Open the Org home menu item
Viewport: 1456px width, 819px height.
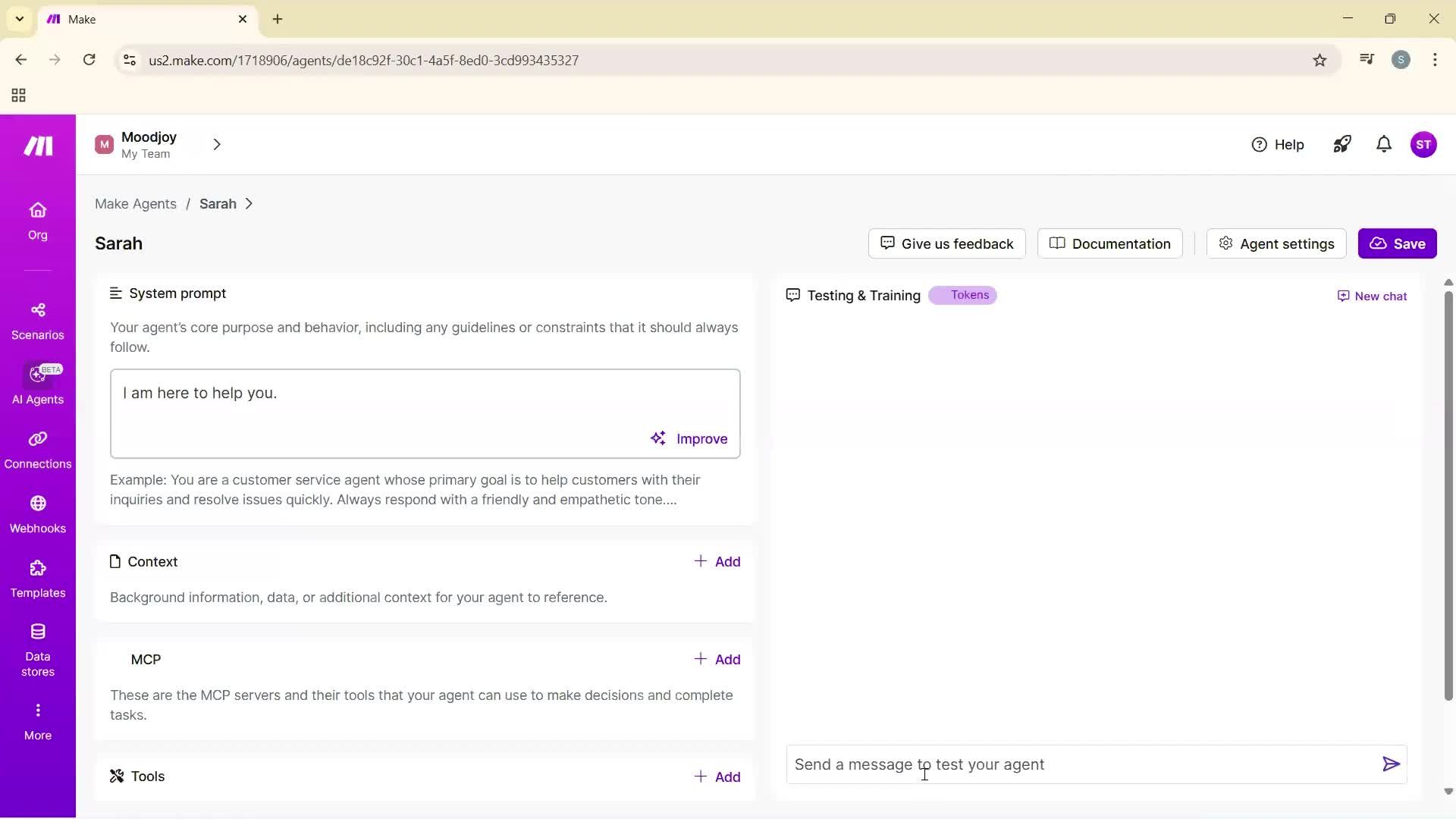click(x=38, y=221)
